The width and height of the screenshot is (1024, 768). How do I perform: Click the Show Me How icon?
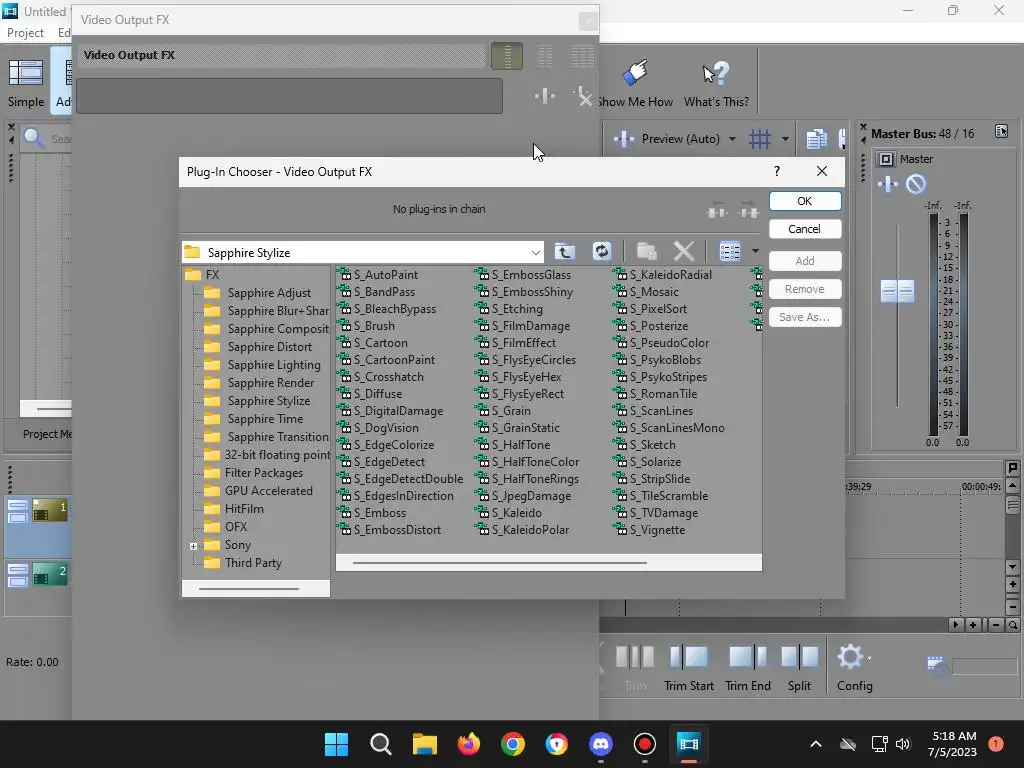pos(635,84)
